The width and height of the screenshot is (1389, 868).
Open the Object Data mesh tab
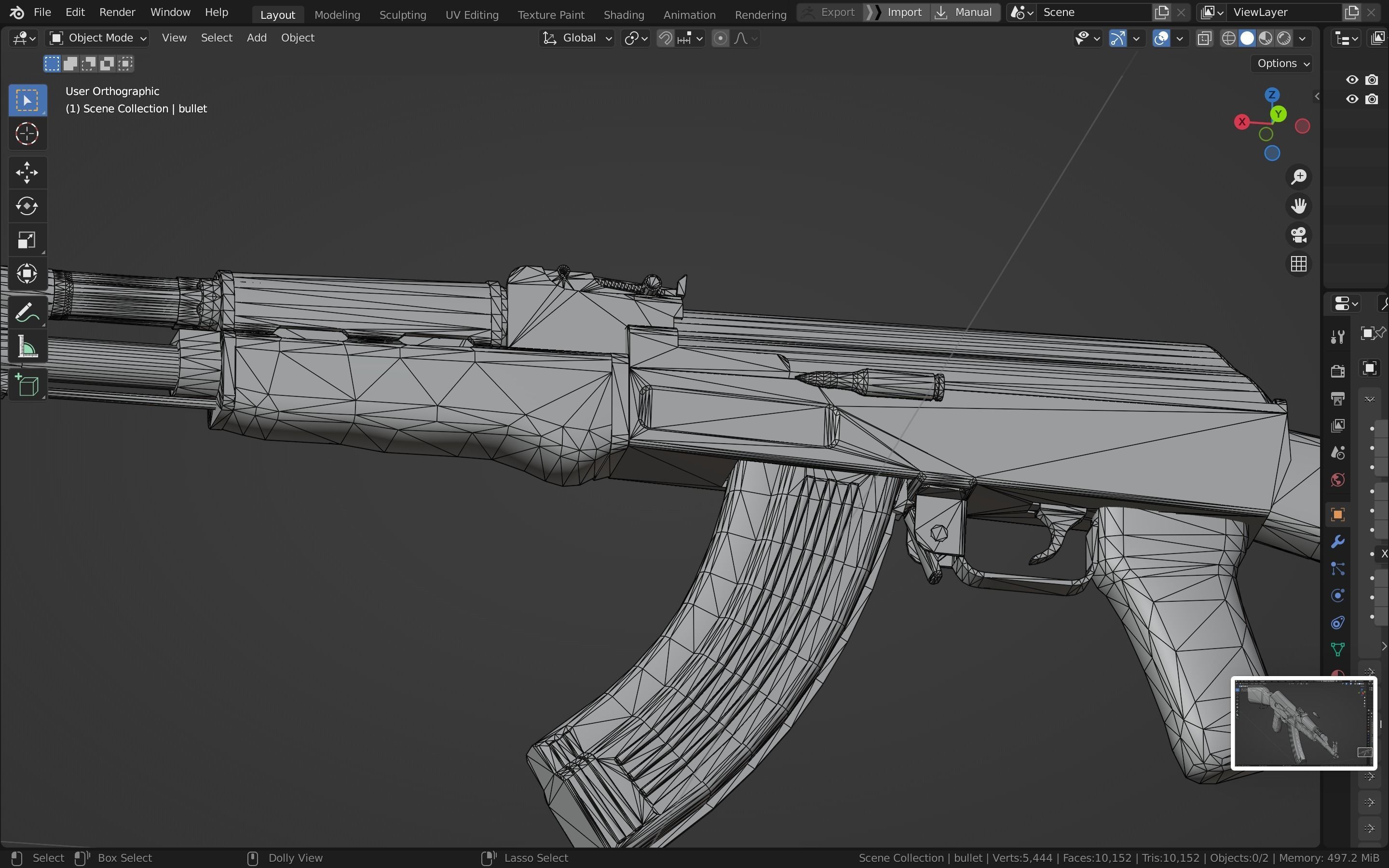click(x=1338, y=650)
